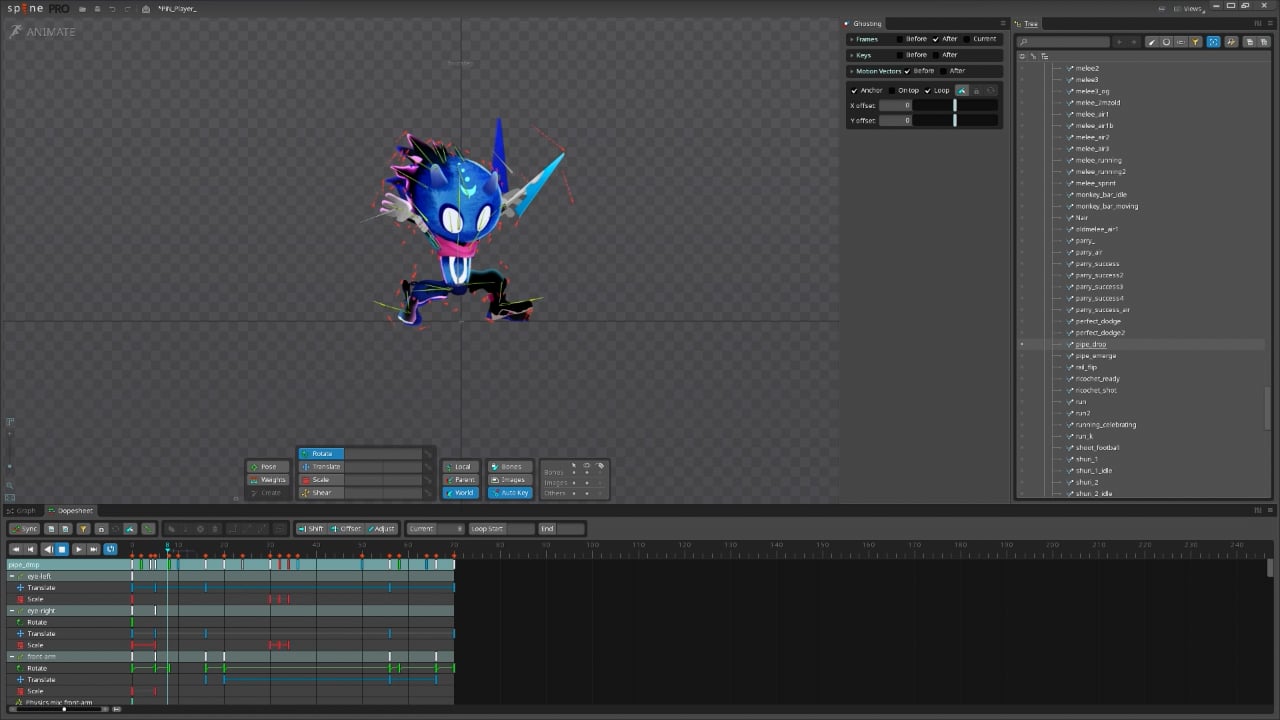Toggle the ghosting Loop checkbox
The width and height of the screenshot is (1280, 720).
pos(928,91)
